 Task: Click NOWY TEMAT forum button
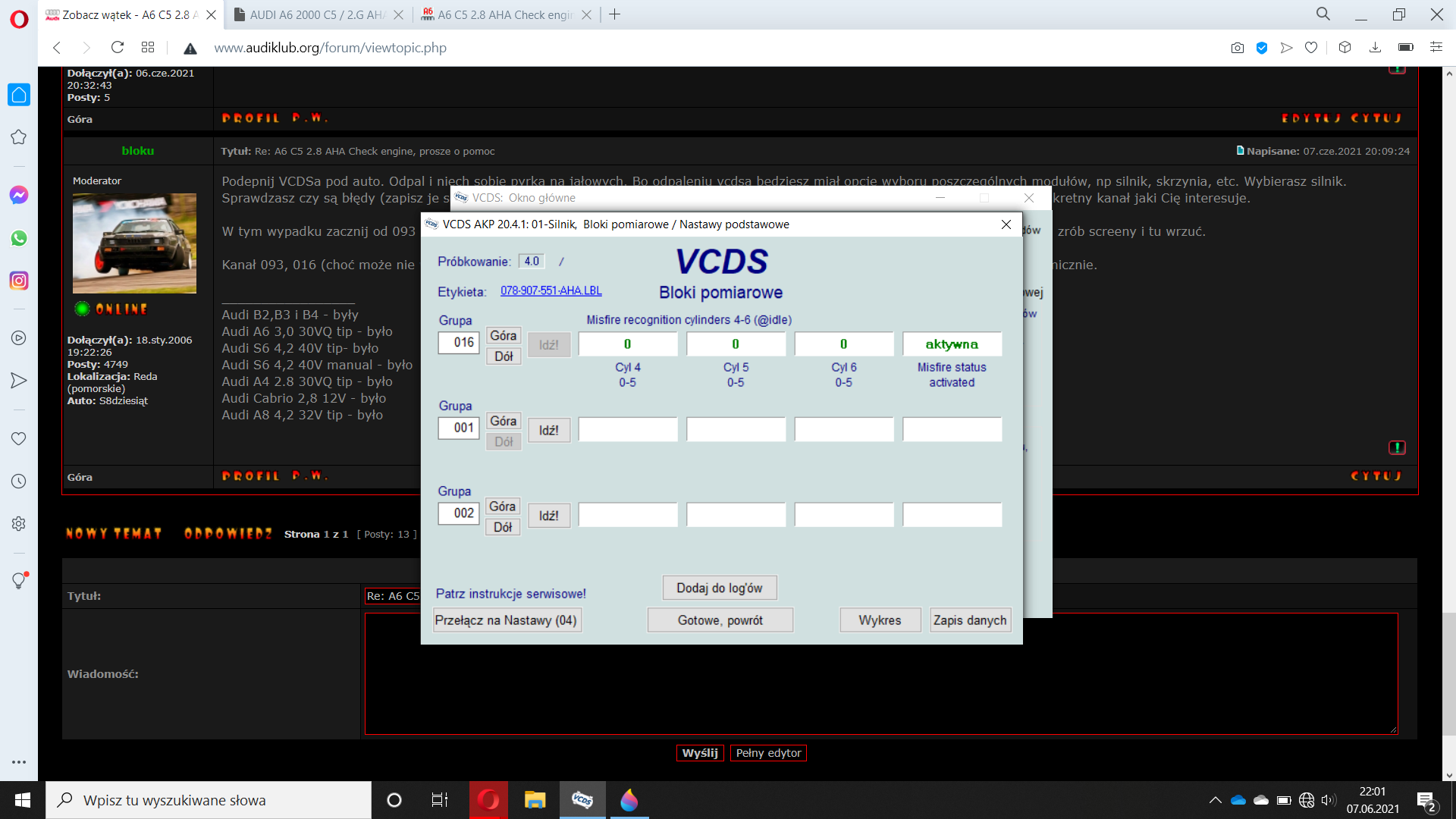(x=115, y=534)
